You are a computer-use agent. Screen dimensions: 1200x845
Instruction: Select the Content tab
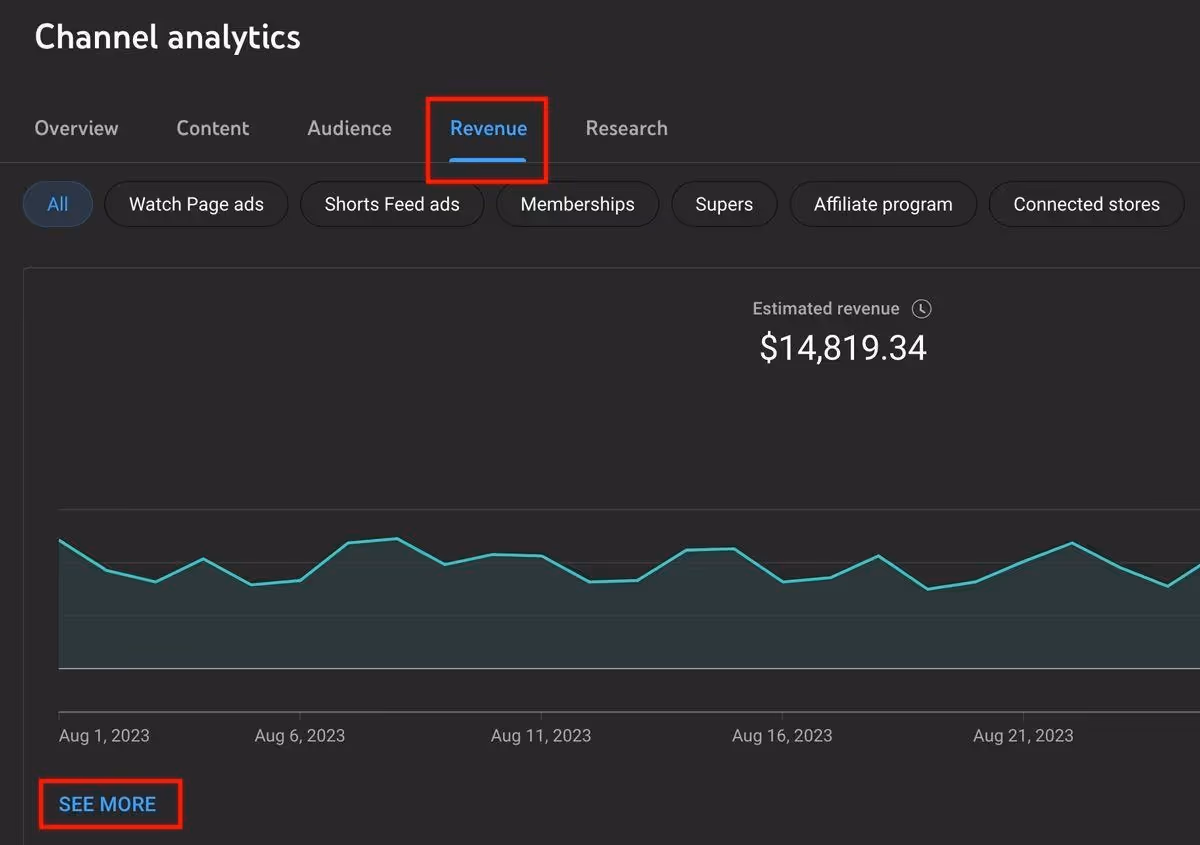pos(212,128)
